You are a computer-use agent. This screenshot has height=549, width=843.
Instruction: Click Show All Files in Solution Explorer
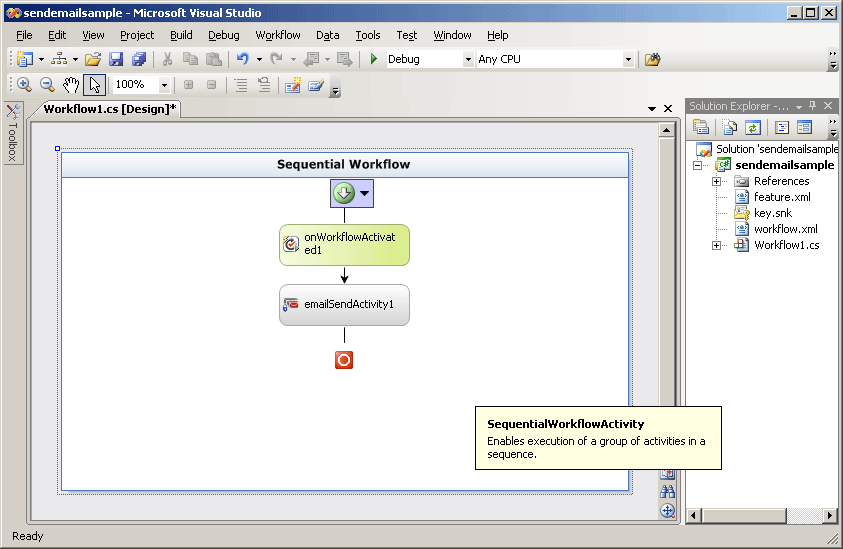[730, 127]
